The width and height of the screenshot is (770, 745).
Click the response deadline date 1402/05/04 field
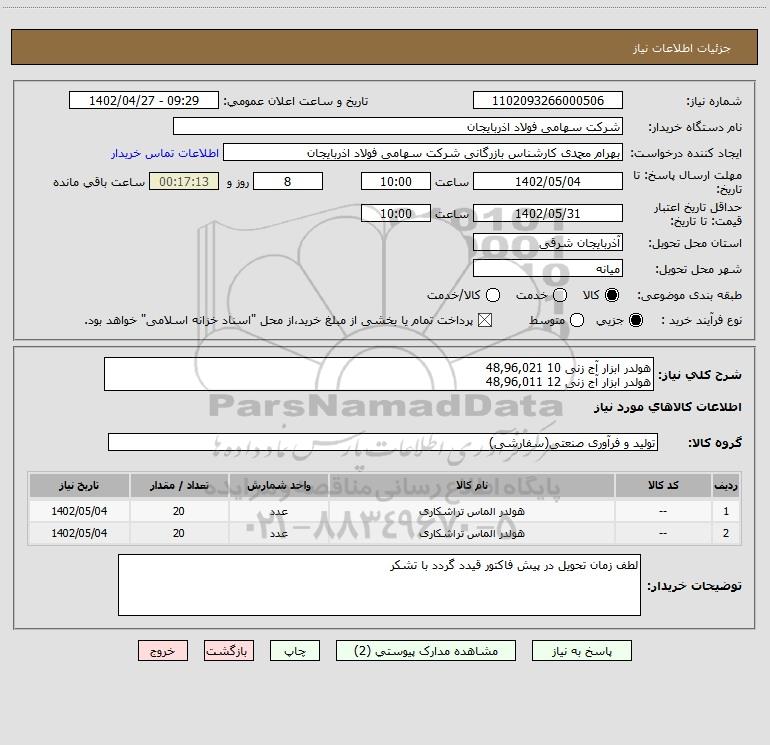(x=548, y=181)
